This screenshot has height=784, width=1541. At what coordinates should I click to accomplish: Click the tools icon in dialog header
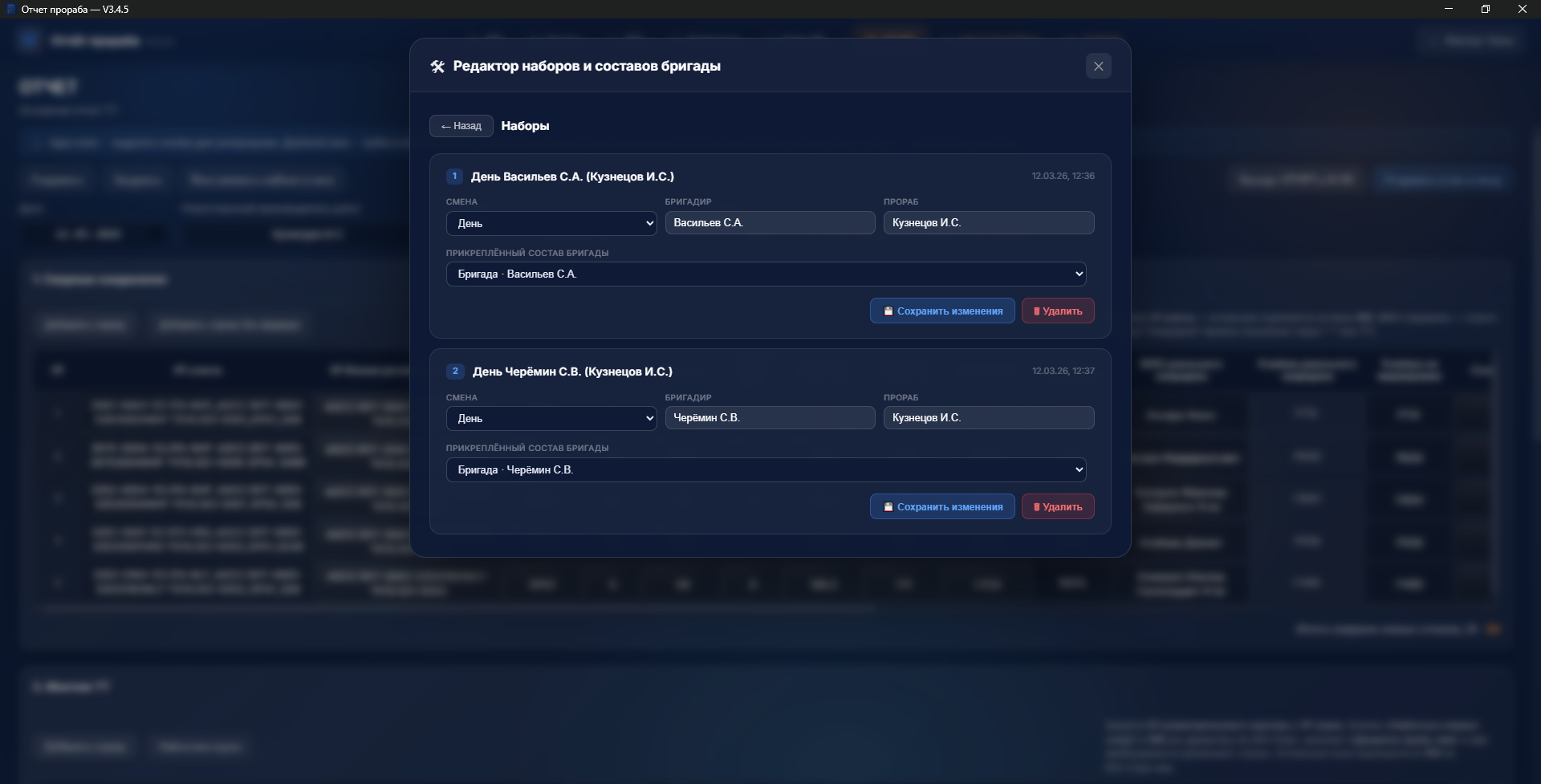tap(437, 67)
